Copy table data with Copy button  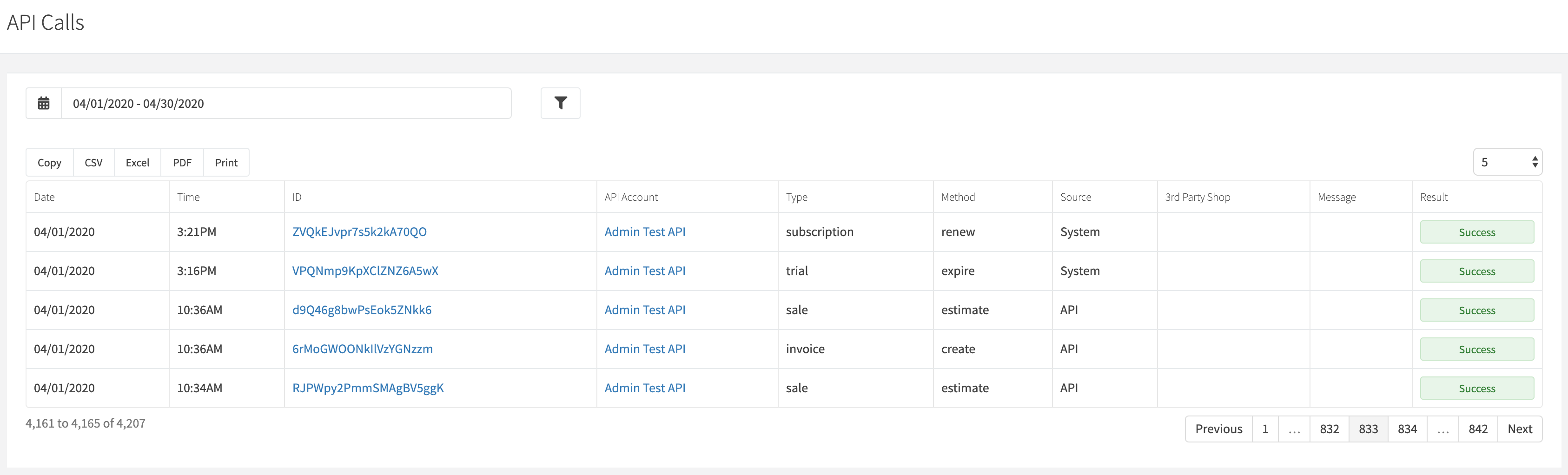(49, 162)
